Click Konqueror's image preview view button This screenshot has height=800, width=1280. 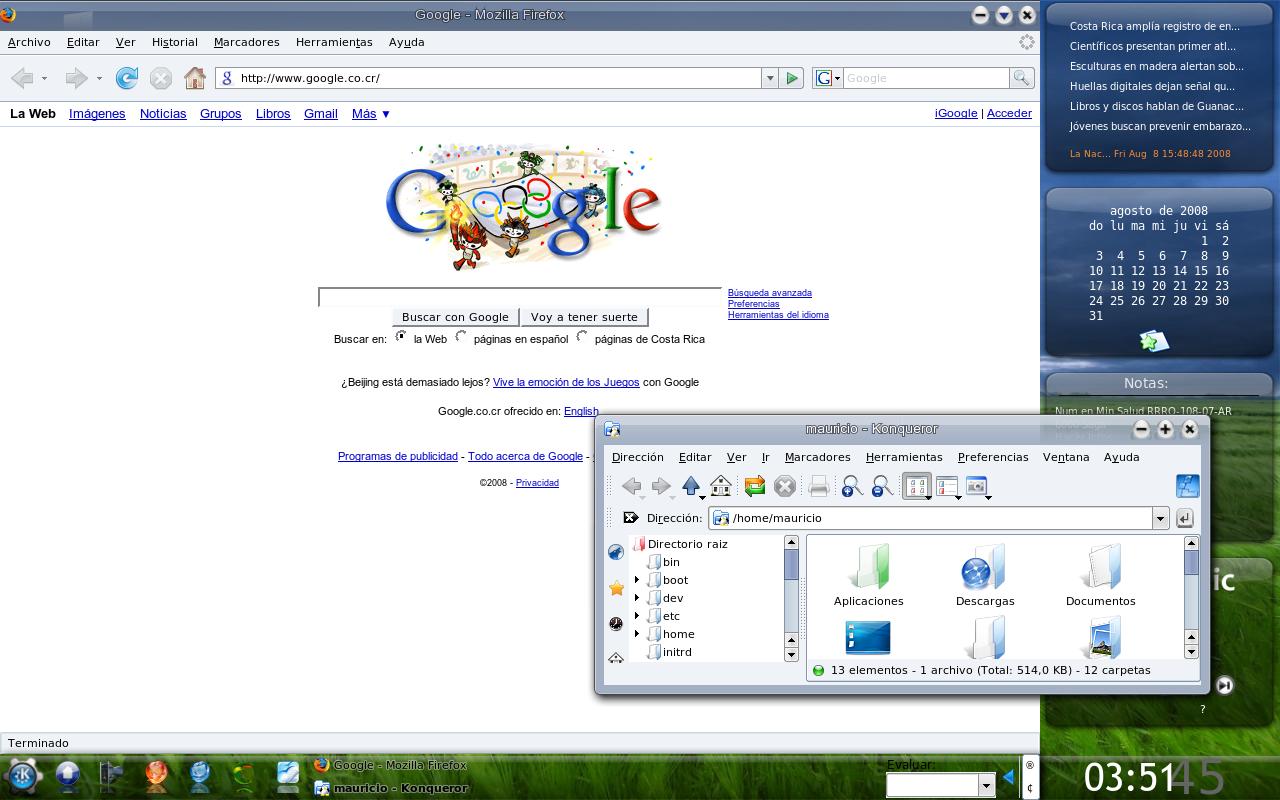click(x=976, y=486)
